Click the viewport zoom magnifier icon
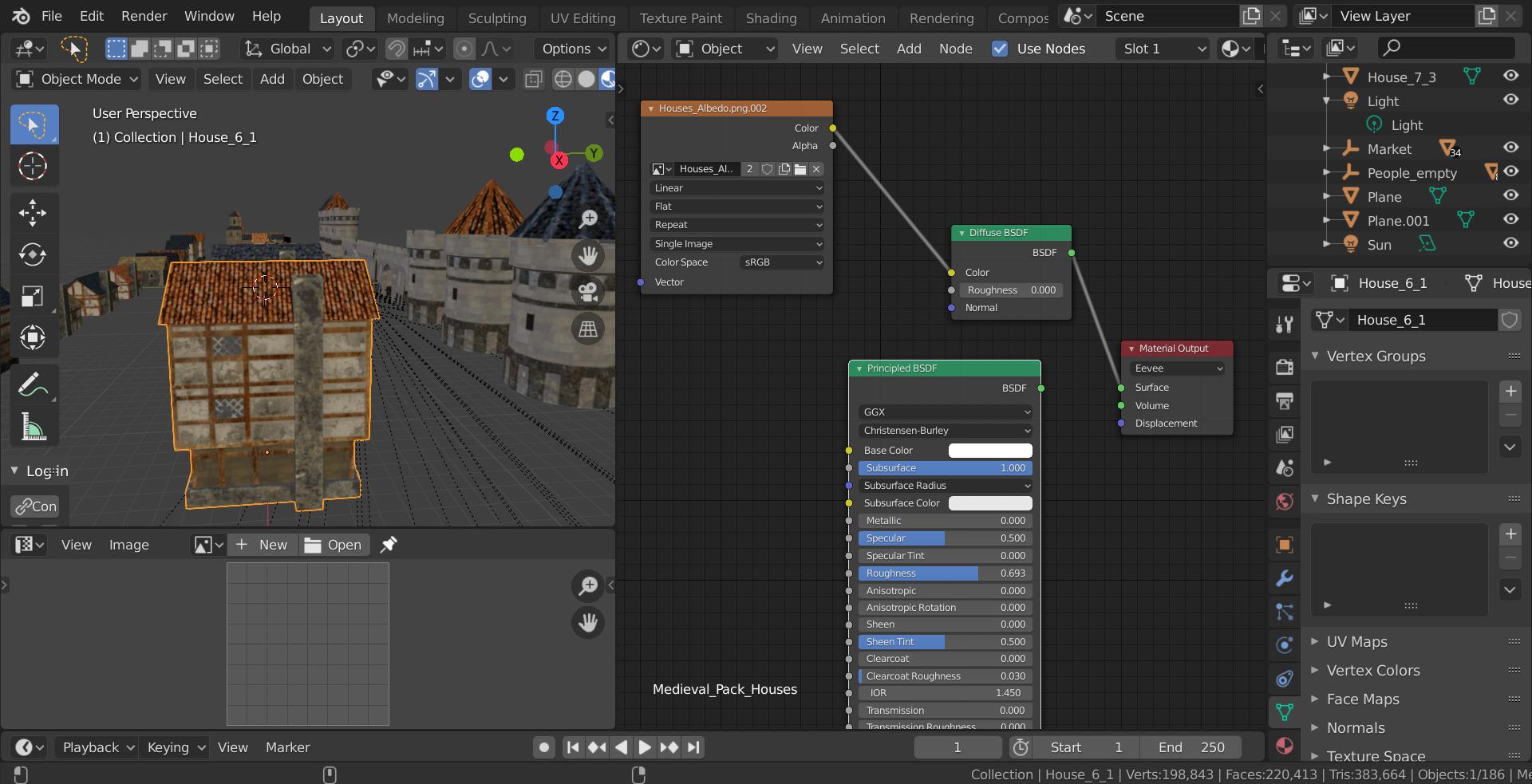Screen dimensions: 1532x784 (x=589, y=219)
